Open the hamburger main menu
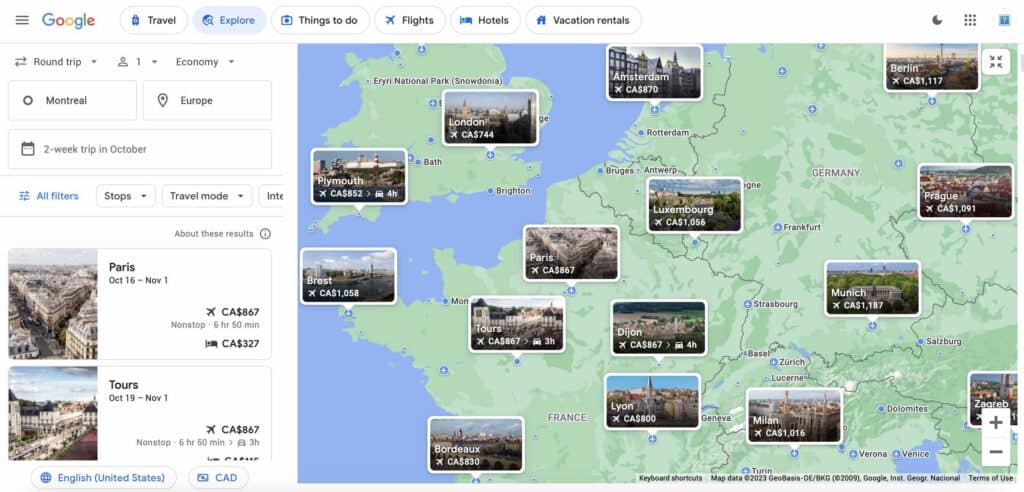 point(22,20)
